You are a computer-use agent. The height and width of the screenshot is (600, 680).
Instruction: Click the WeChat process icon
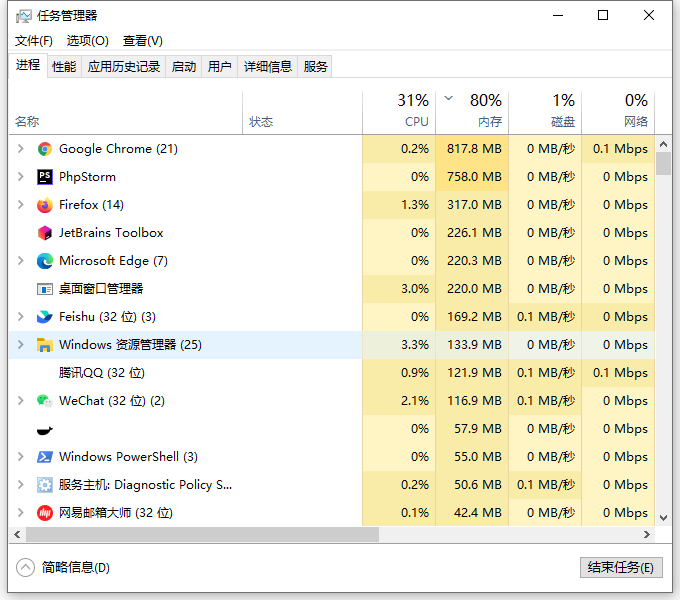coord(44,401)
